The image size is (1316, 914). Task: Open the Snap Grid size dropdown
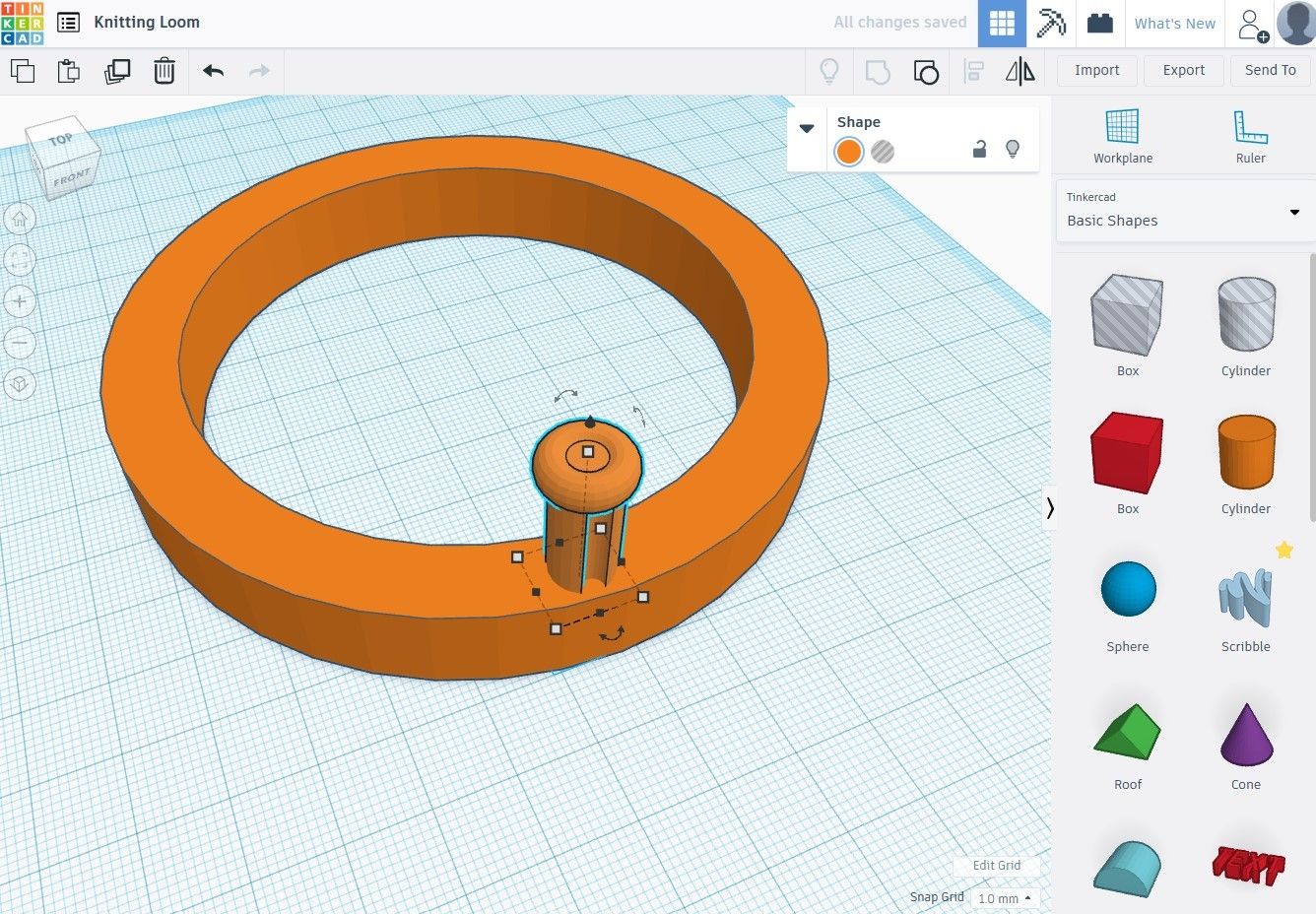tap(1004, 898)
